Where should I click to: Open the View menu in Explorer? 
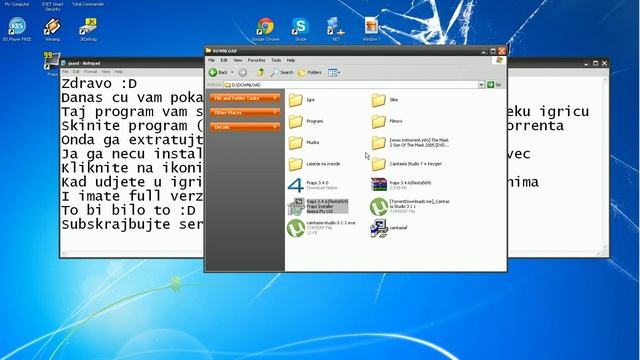[238, 60]
